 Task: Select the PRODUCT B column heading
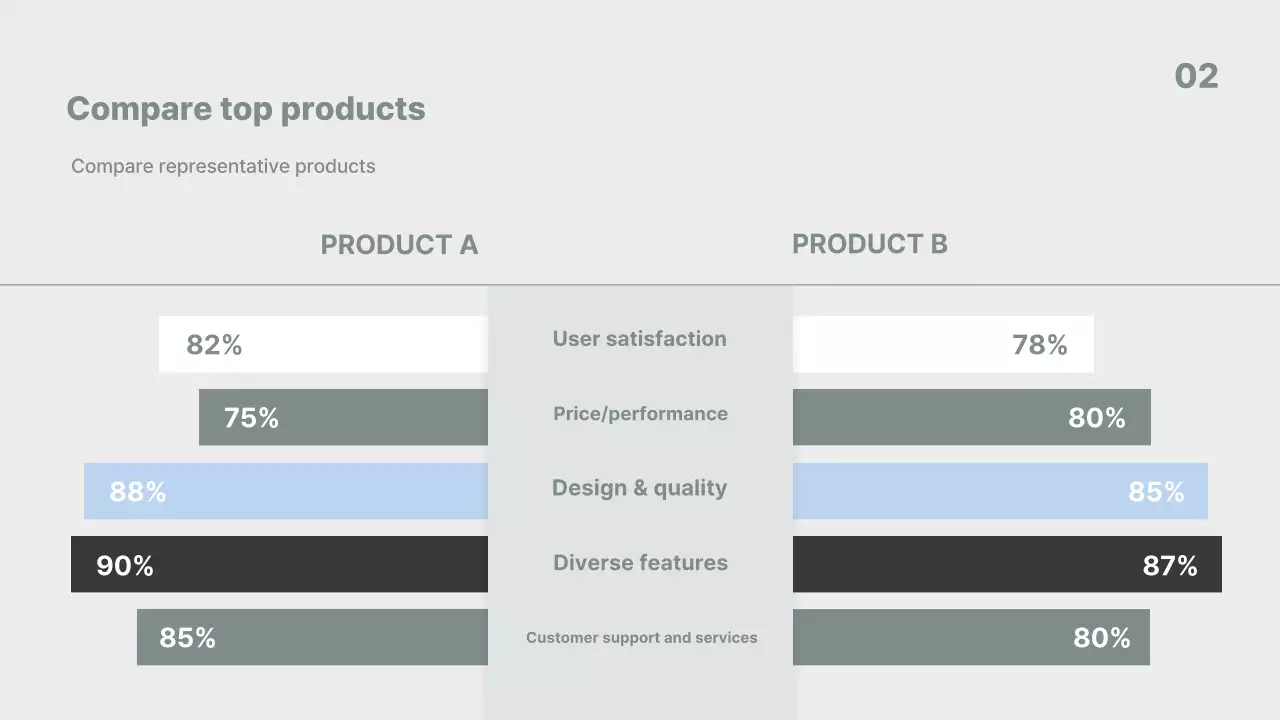tap(869, 244)
